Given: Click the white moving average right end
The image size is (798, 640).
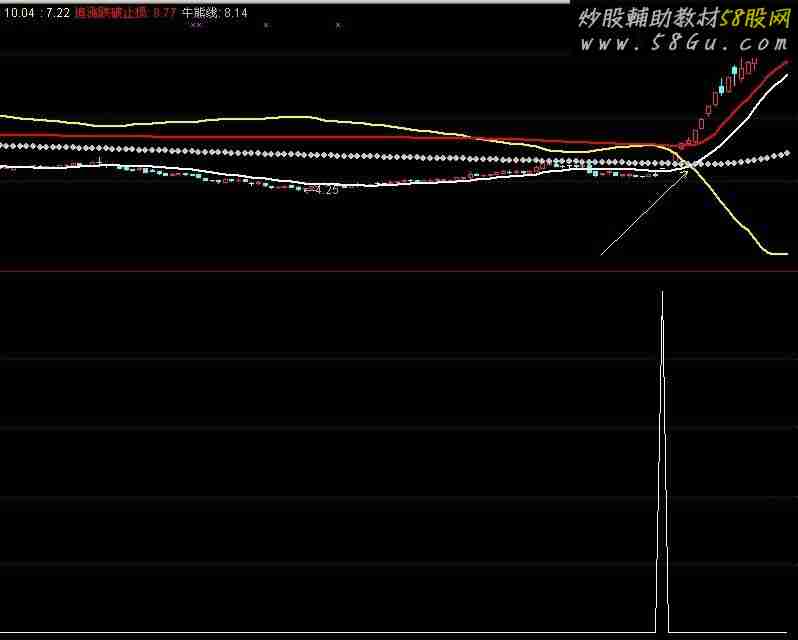Looking at the screenshot, I should tap(787, 74).
